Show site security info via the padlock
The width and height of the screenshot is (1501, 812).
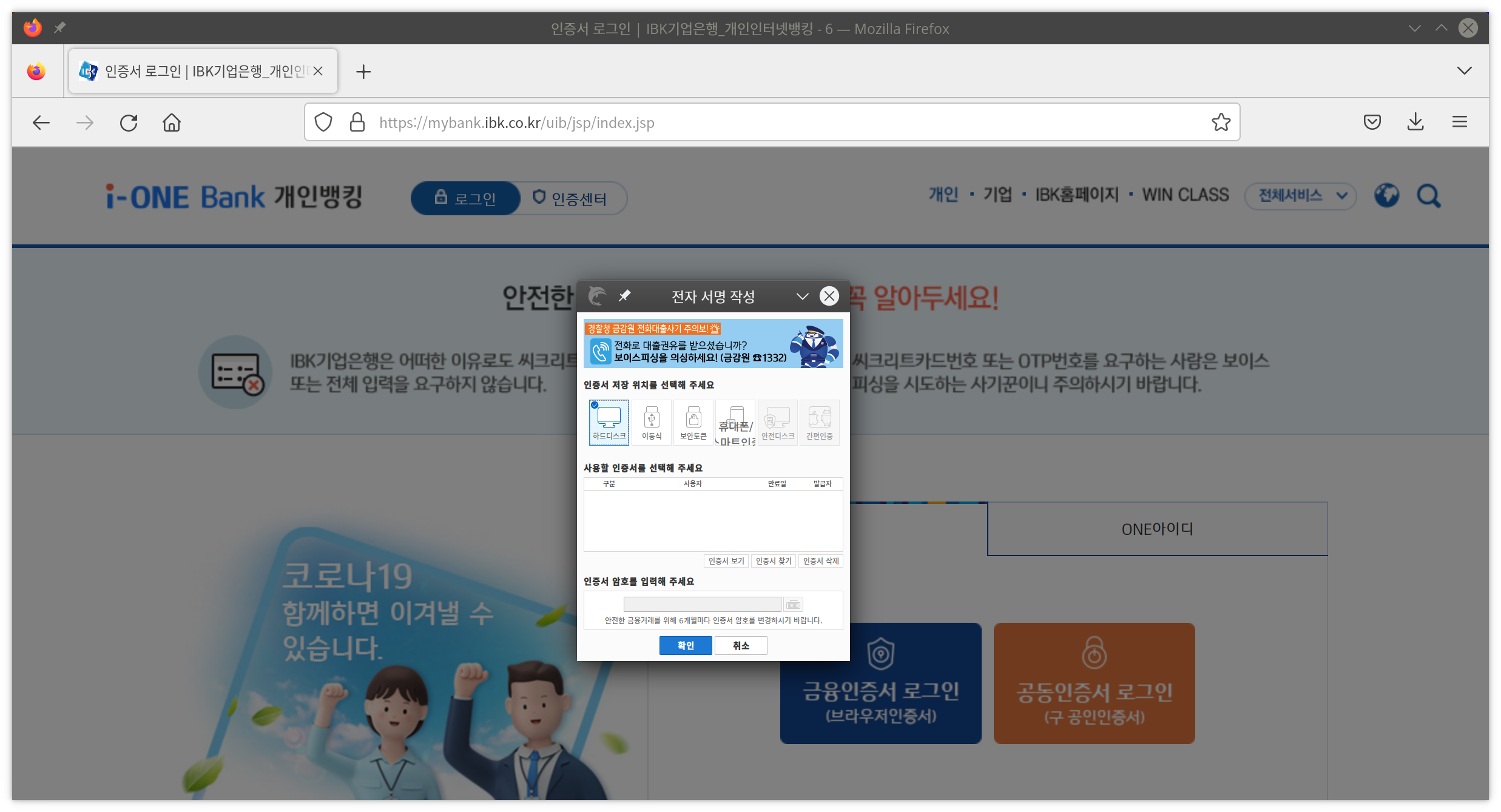(x=357, y=122)
